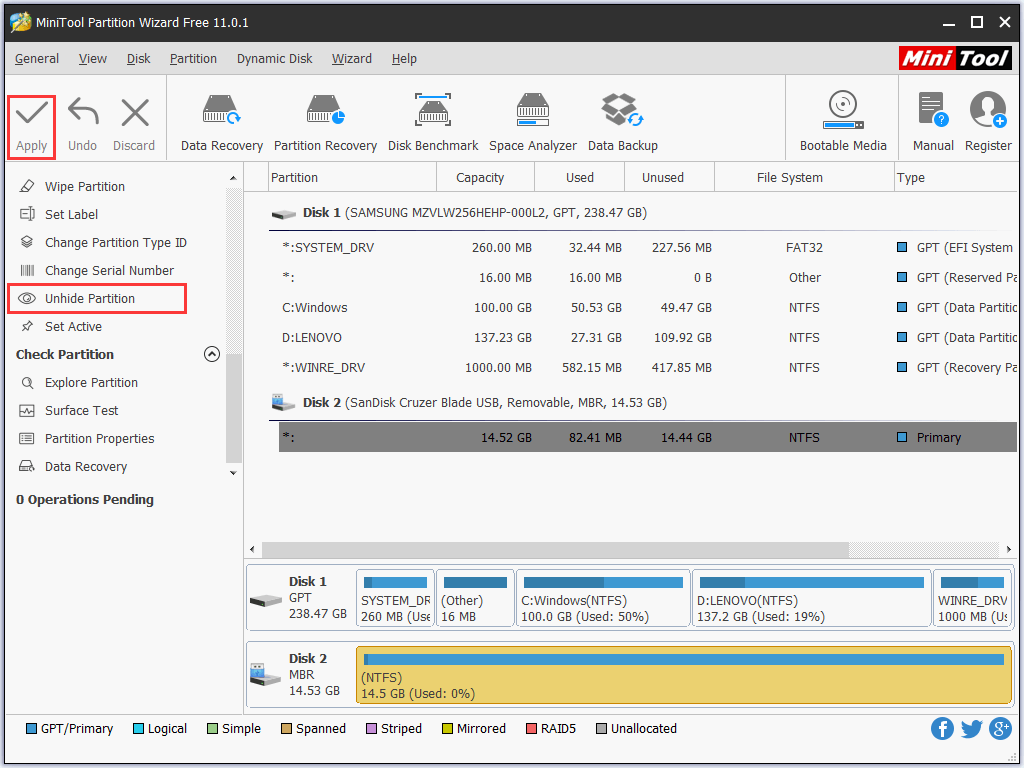The height and width of the screenshot is (768, 1024).
Task: Collapse the Check Partition section
Action: [x=212, y=354]
